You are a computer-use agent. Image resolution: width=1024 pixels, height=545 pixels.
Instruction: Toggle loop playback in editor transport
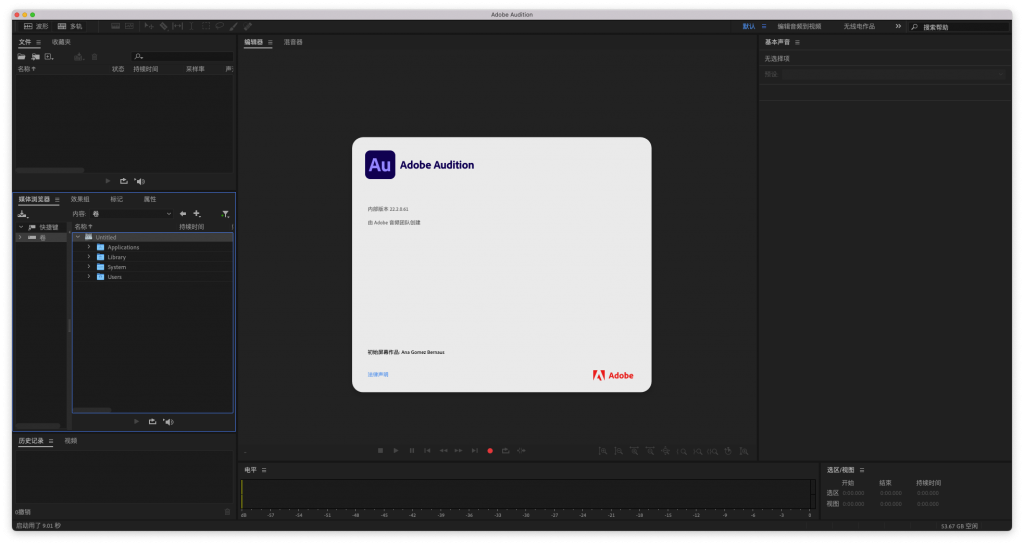505,450
